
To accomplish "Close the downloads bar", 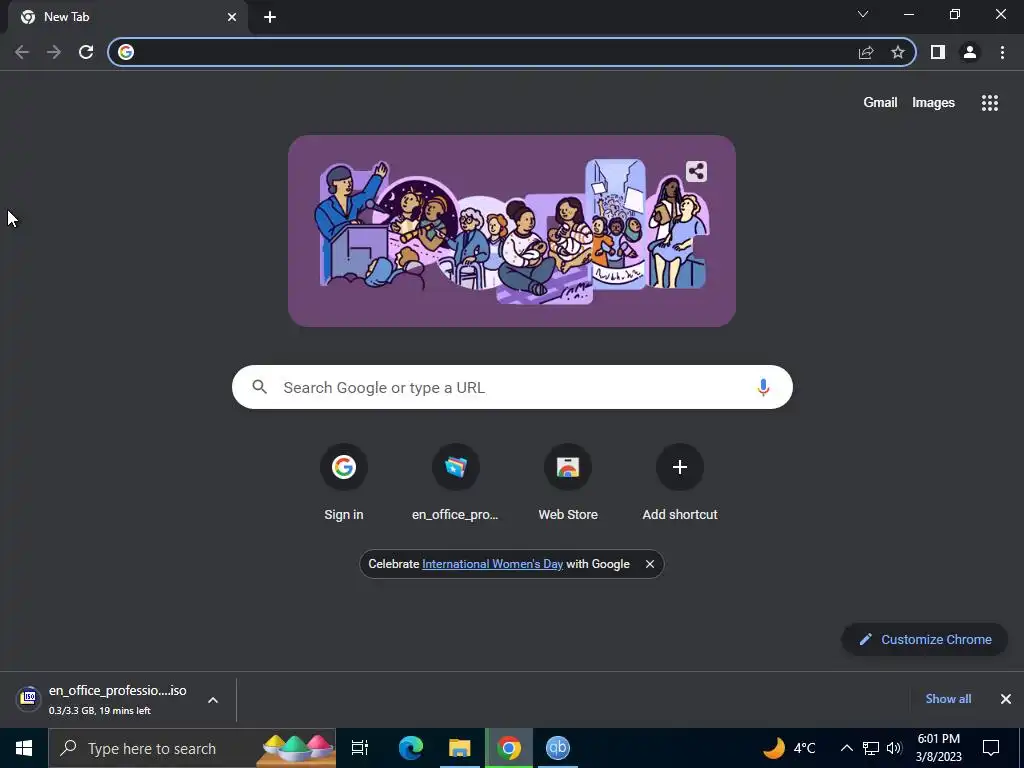I will [x=1006, y=699].
